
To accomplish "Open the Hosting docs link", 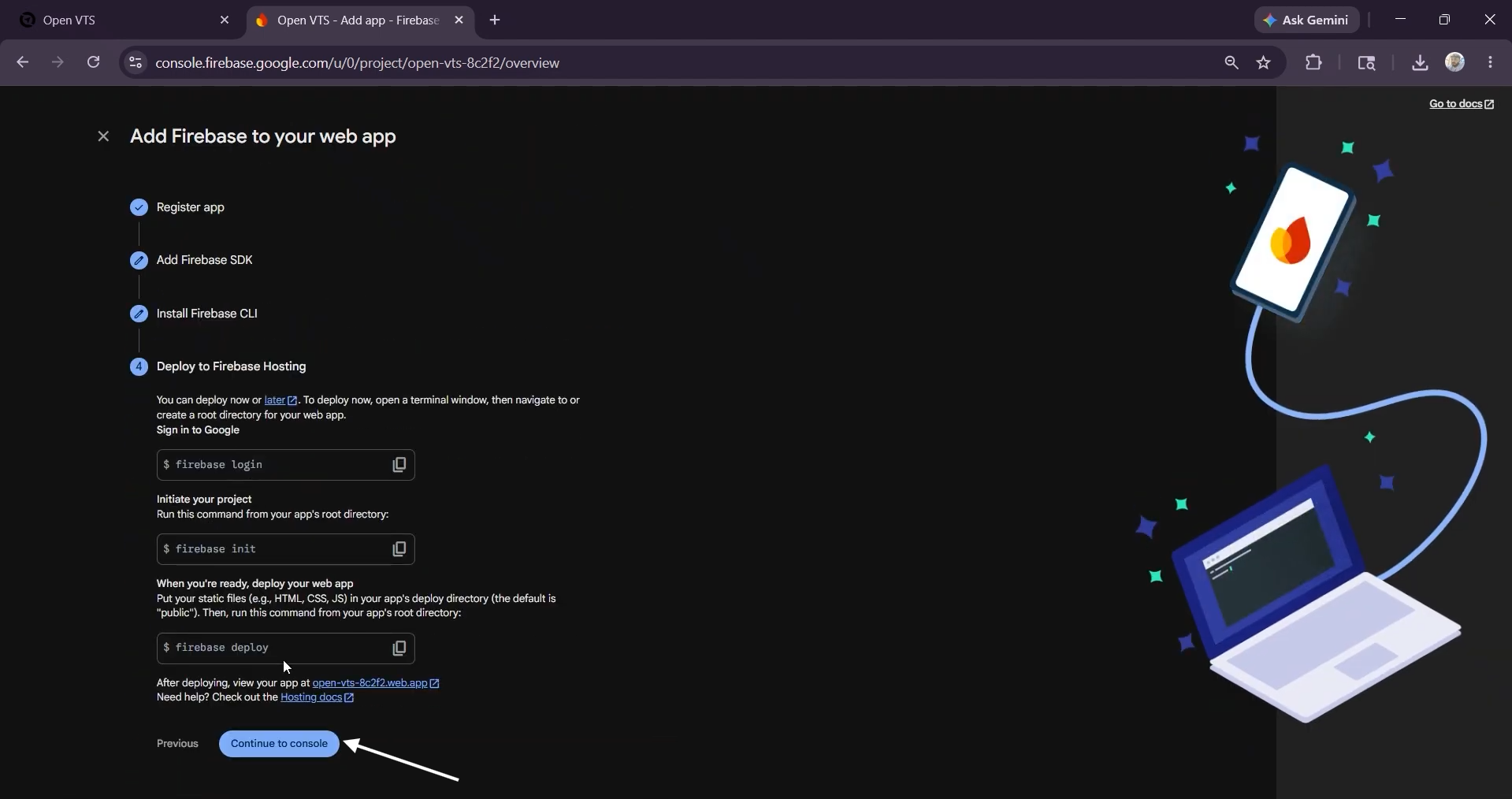I will (318, 697).
